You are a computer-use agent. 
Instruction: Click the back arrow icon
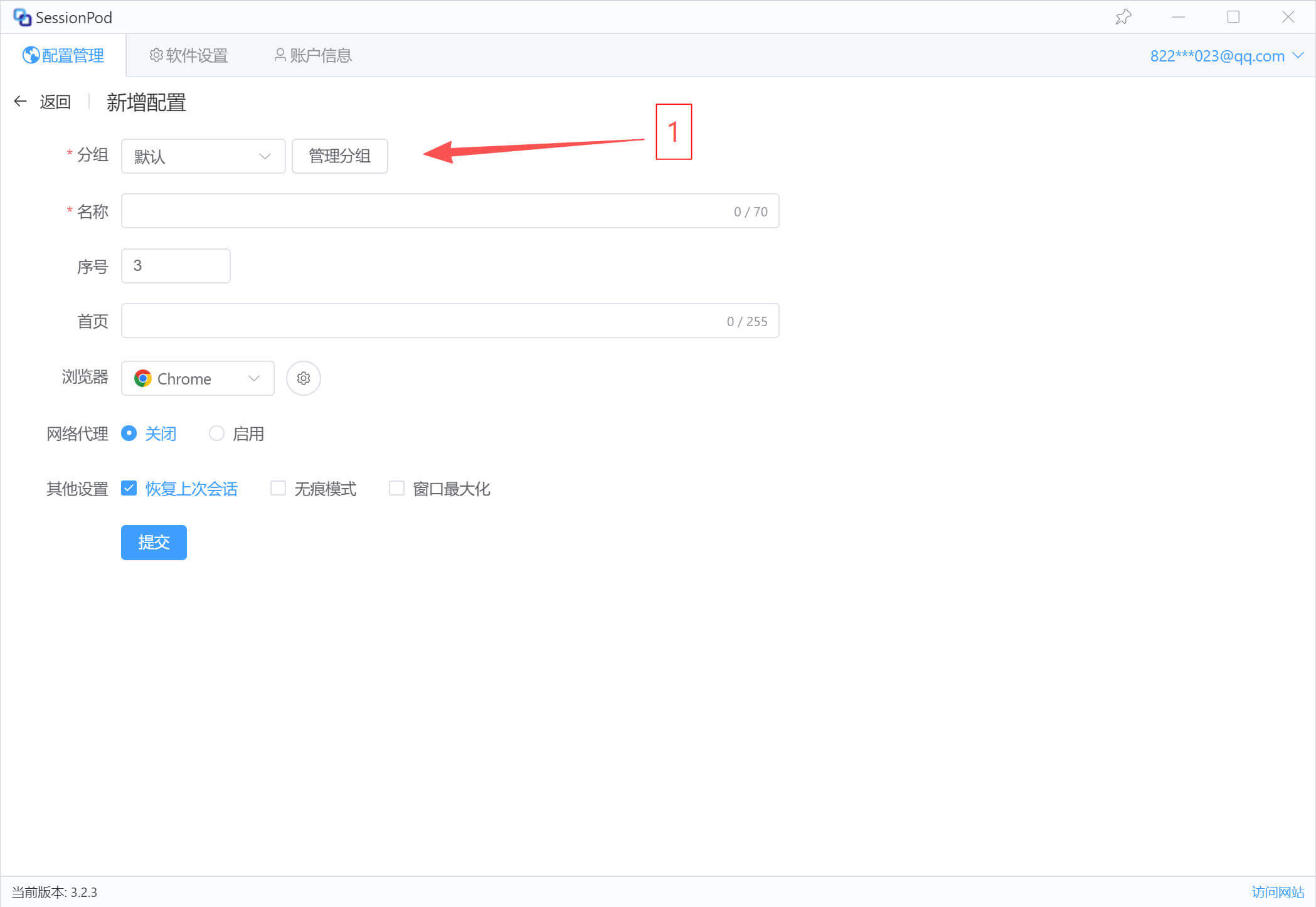pyautogui.click(x=20, y=101)
